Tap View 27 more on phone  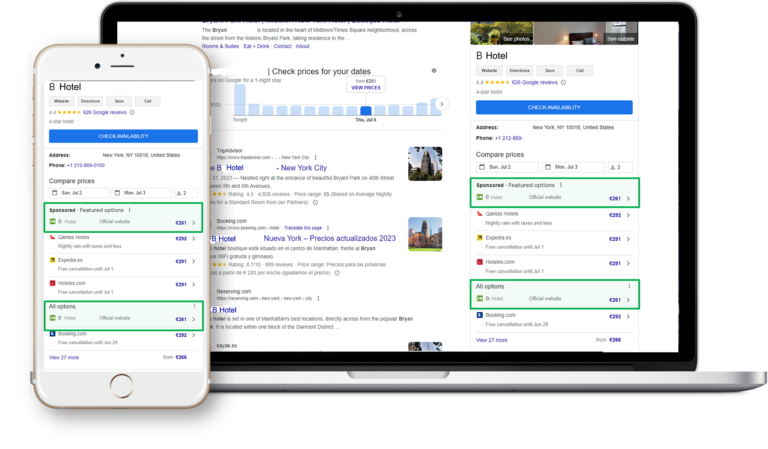point(64,357)
